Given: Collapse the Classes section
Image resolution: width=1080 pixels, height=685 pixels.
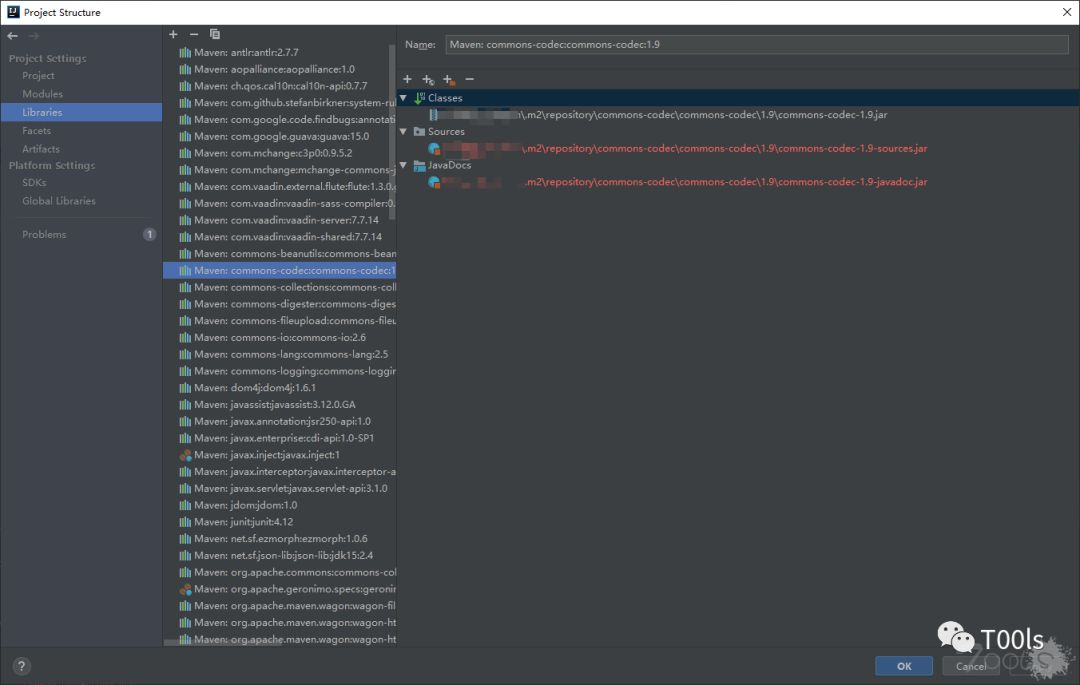Looking at the screenshot, I should point(404,98).
